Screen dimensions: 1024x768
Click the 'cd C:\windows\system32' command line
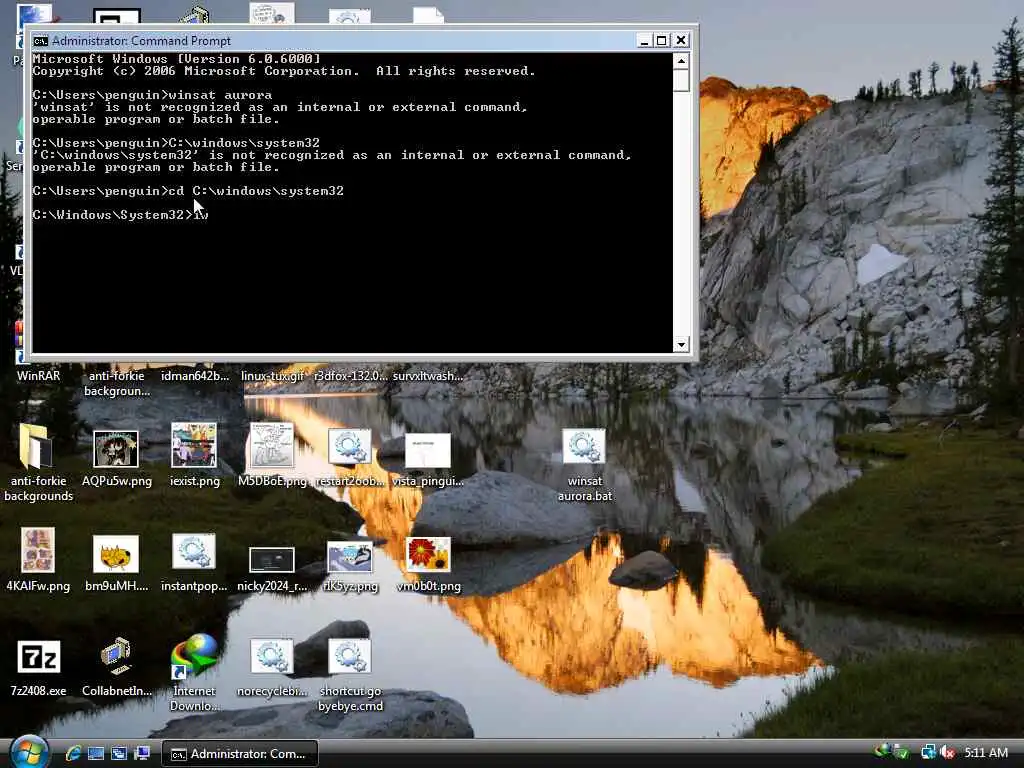[188, 191]
